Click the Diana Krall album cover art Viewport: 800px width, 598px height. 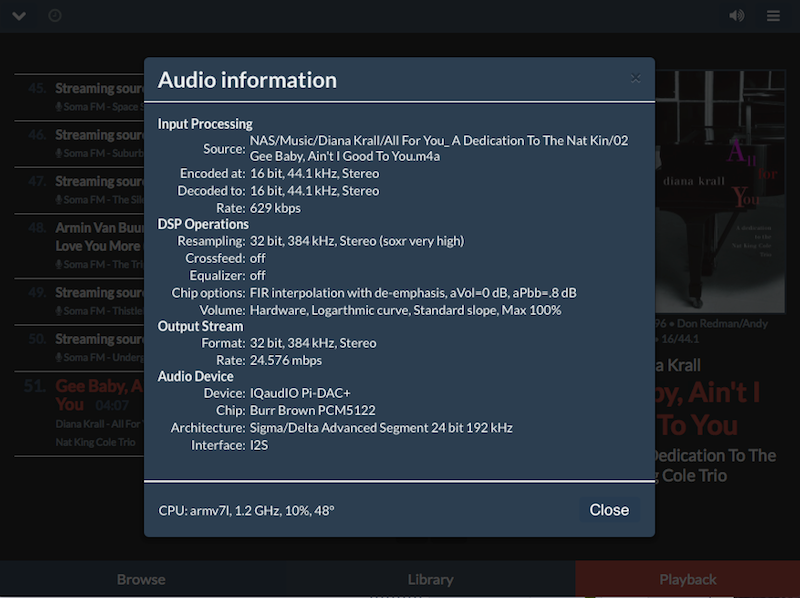coord(720,191)
